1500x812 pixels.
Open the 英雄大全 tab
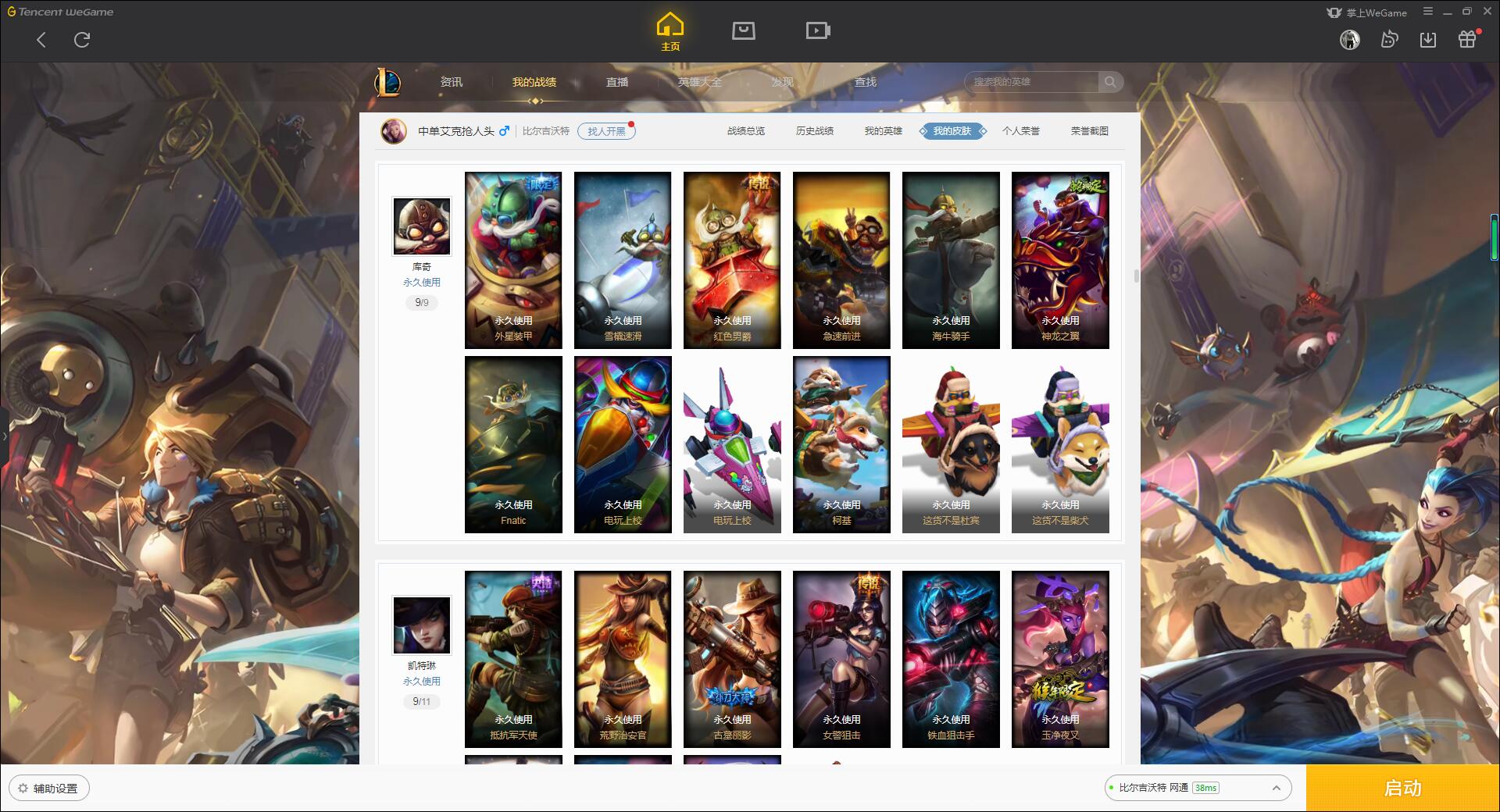coord(700,82)
